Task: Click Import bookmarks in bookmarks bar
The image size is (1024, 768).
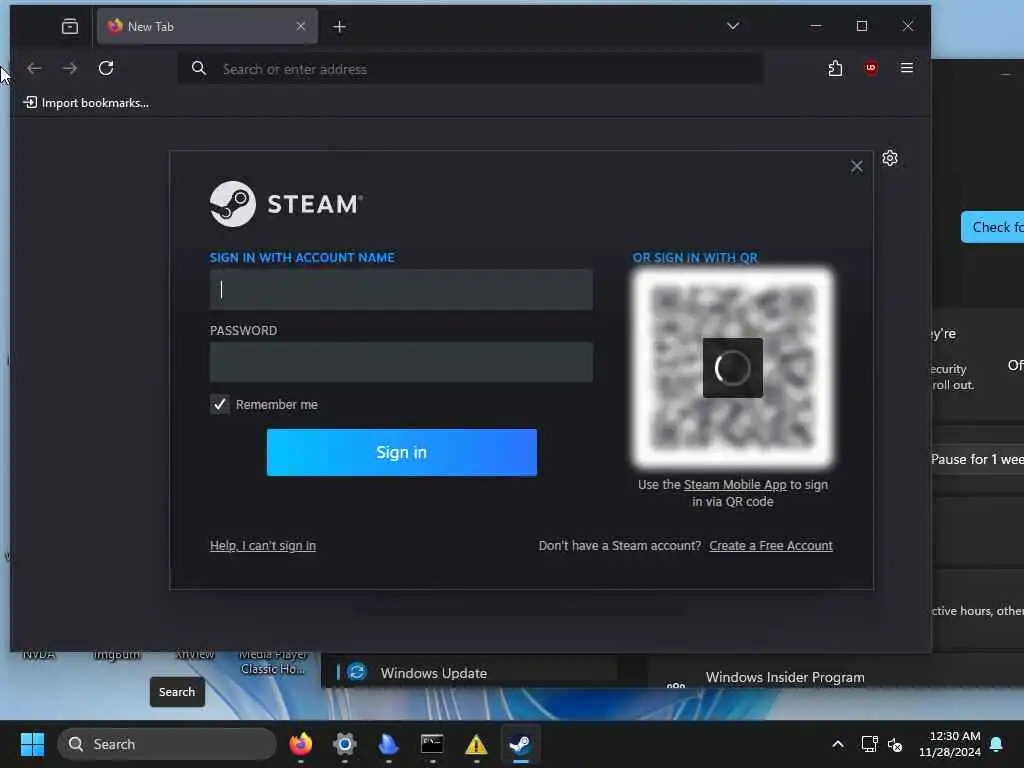Action: pos(86,103)
